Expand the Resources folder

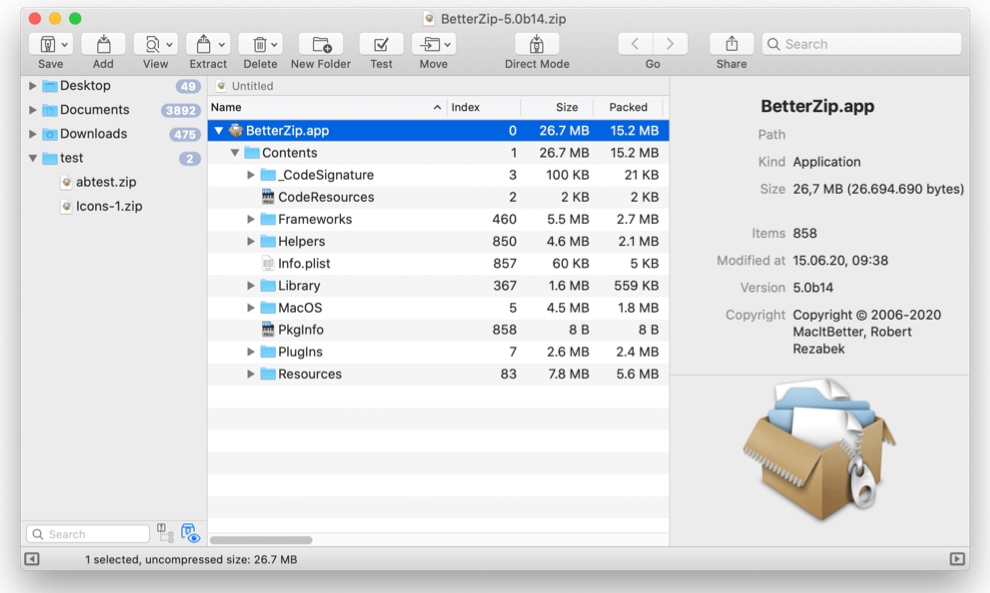pyautogui.click(x=251, y=374)
